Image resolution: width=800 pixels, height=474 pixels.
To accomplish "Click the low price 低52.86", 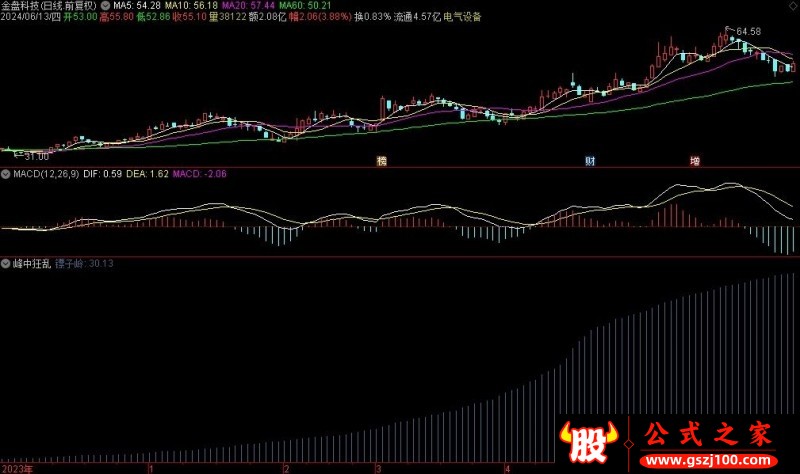I will tap(153, 17).
